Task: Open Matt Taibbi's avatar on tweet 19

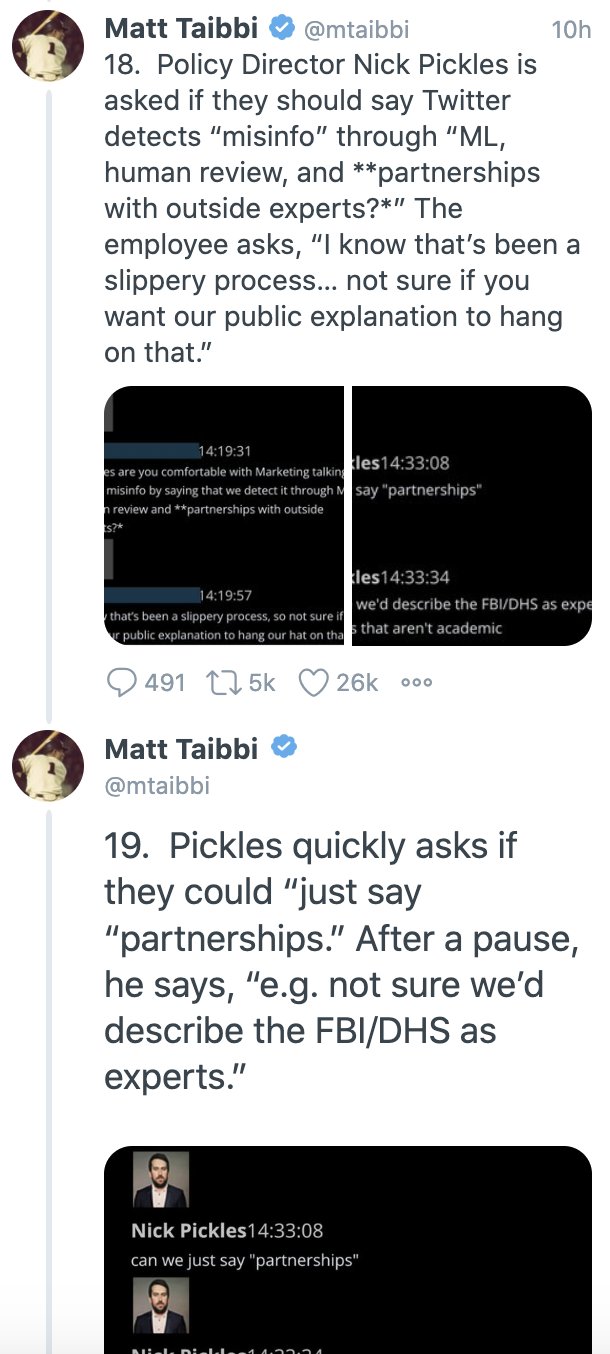Action: [x=47, y=766]
